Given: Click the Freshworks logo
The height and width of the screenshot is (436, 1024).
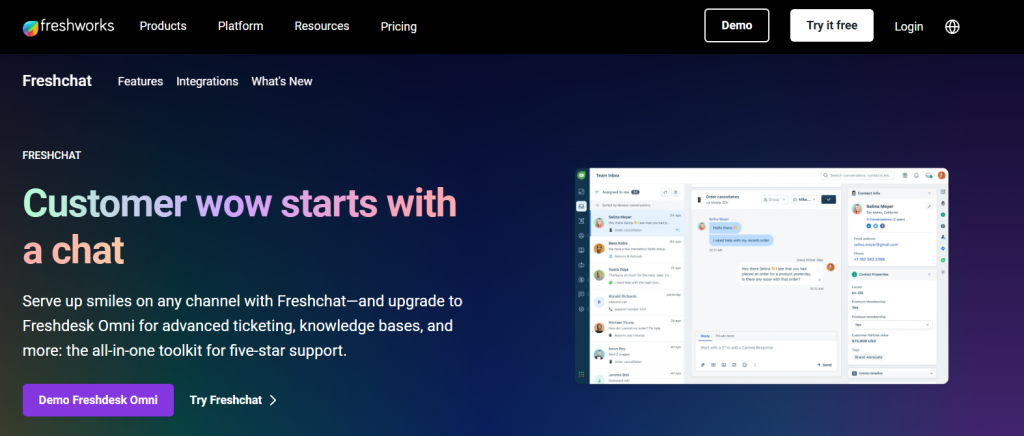Looking at the screenshot, I should [x=68, y=26].
